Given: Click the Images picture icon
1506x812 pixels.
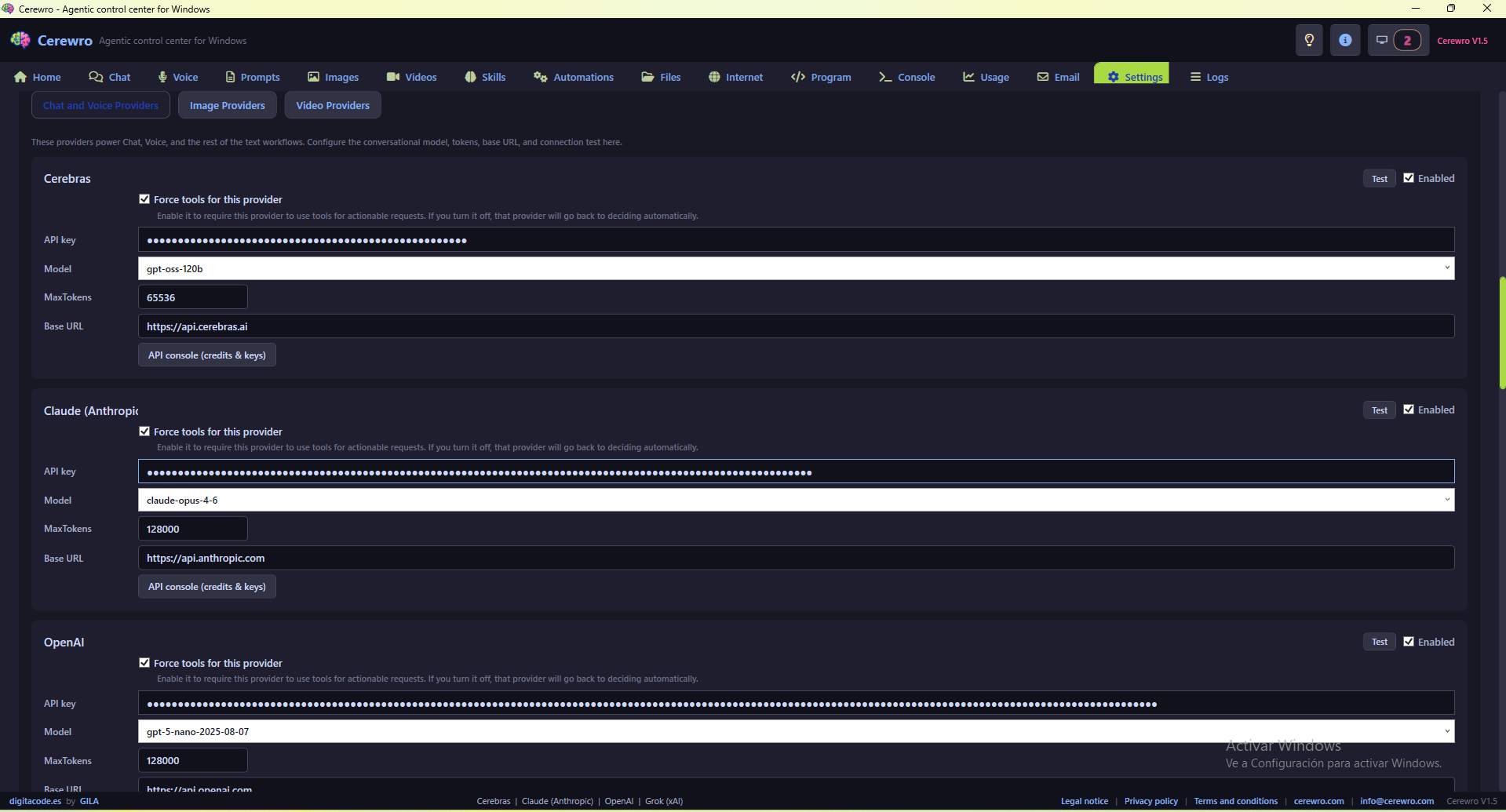Looking at the screenshot, I should [314, 77].
